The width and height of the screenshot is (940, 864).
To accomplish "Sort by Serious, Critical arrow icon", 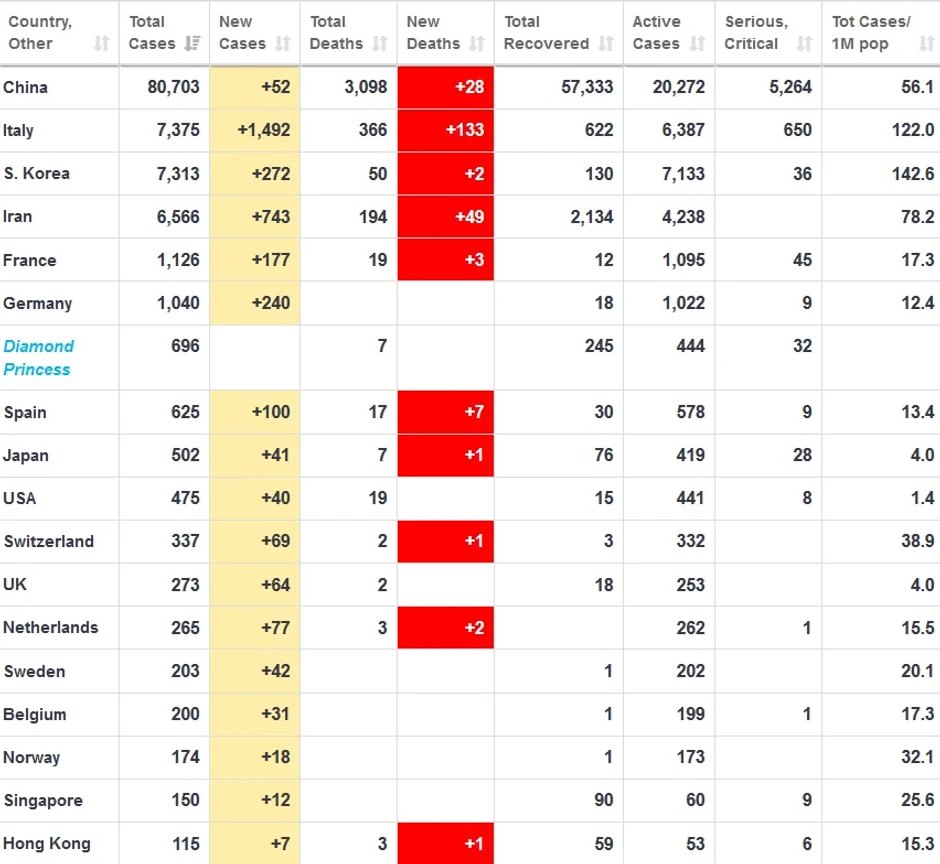I will [805, 44].
